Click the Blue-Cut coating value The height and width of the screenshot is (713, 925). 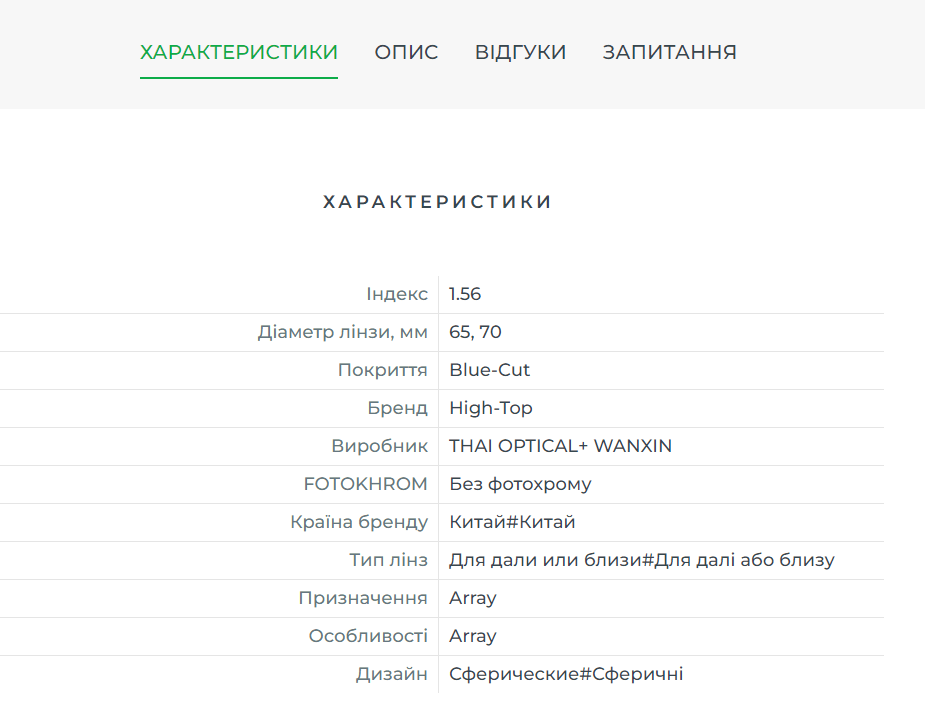point(489,370)
